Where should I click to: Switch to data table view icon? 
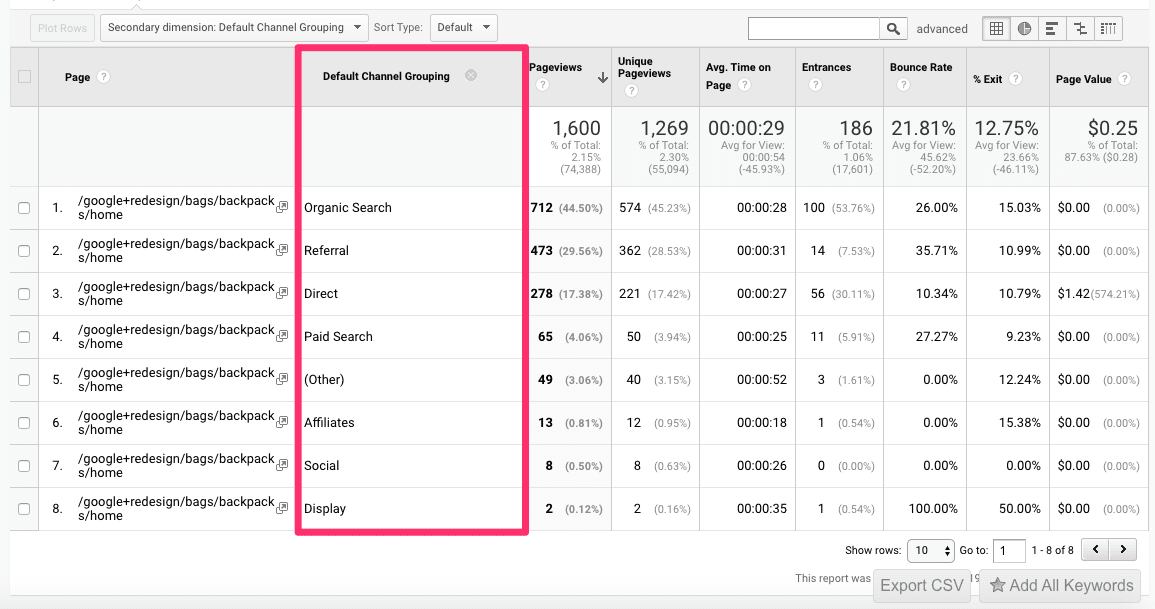point(996,29)
